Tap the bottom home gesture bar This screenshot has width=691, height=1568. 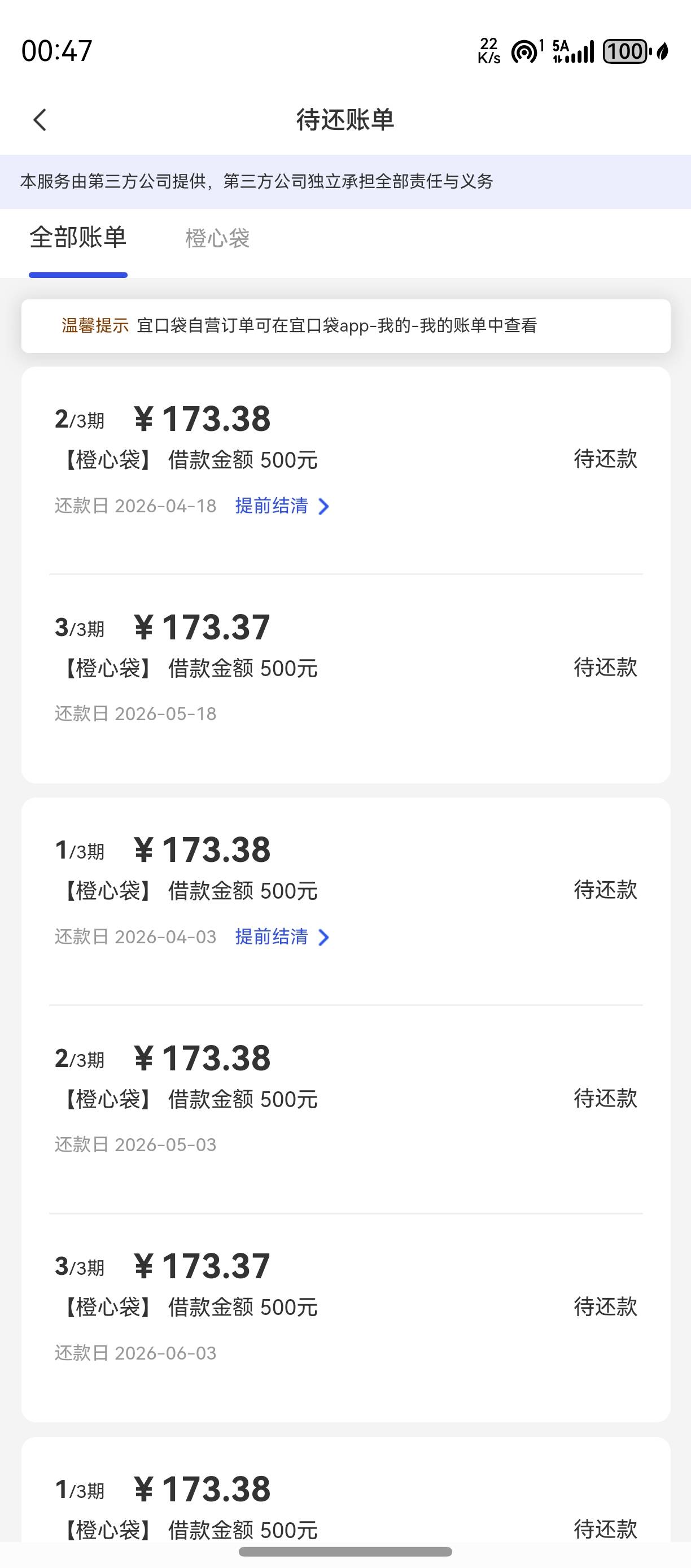(345, 1552)
